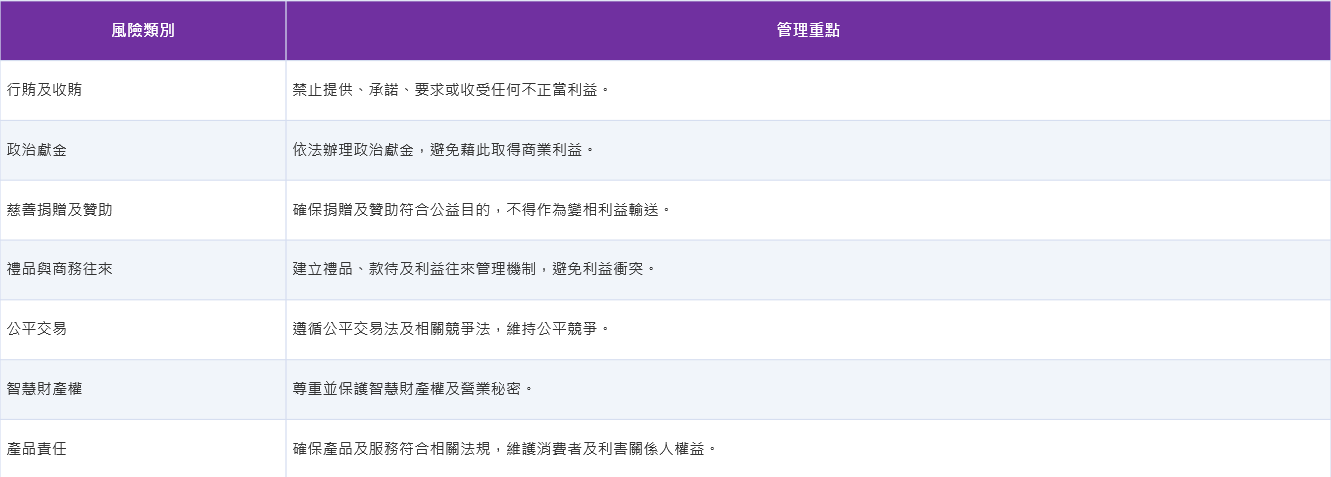Click text 確保捐贈及贊助符合公益目的
Viewport: 1331px width, 477px height.
[x=392, y=210]
